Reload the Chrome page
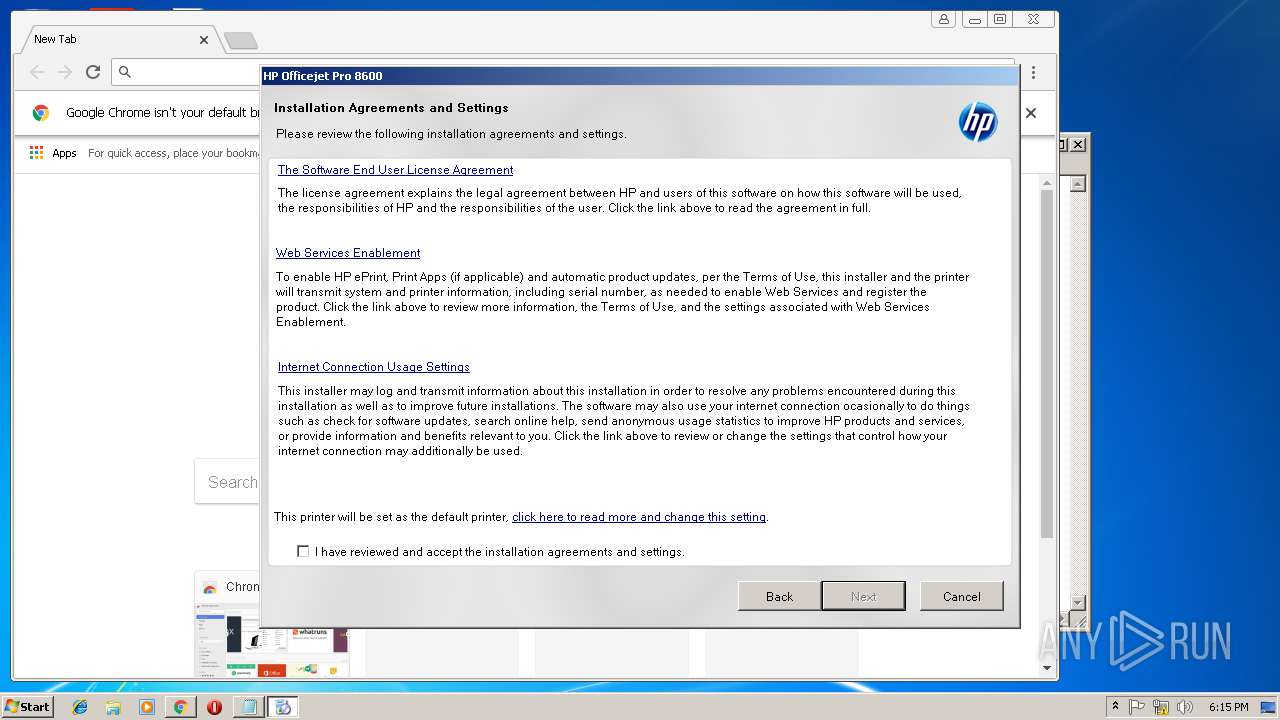1280x720 pixels. [93, 72]
